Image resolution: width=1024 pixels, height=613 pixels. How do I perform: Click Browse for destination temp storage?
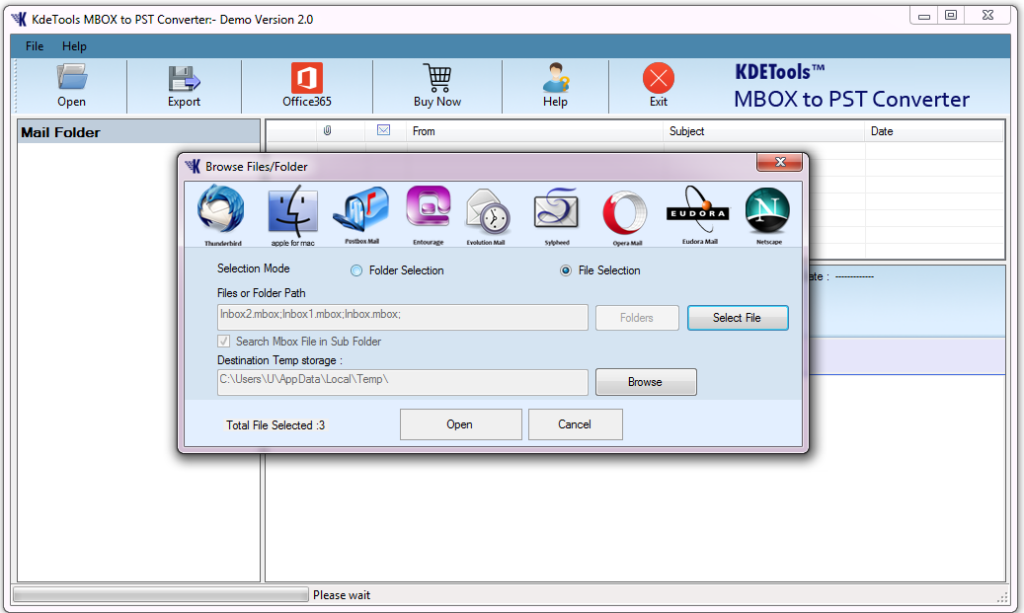click(x=645, y=382)
